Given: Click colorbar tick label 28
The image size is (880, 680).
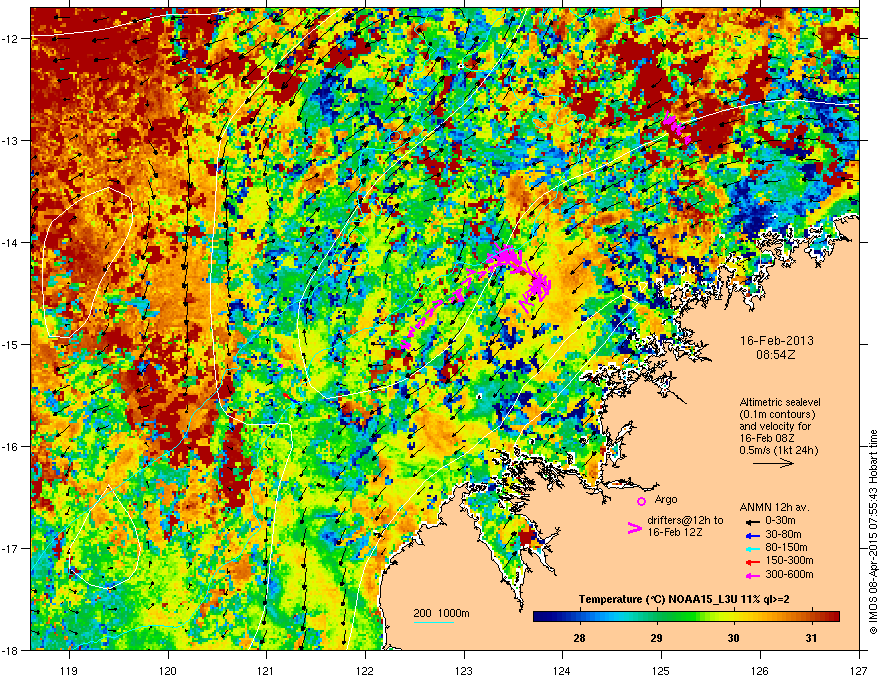Looking at the screenshot, I should pyautogui.click(x=579, y=638).
